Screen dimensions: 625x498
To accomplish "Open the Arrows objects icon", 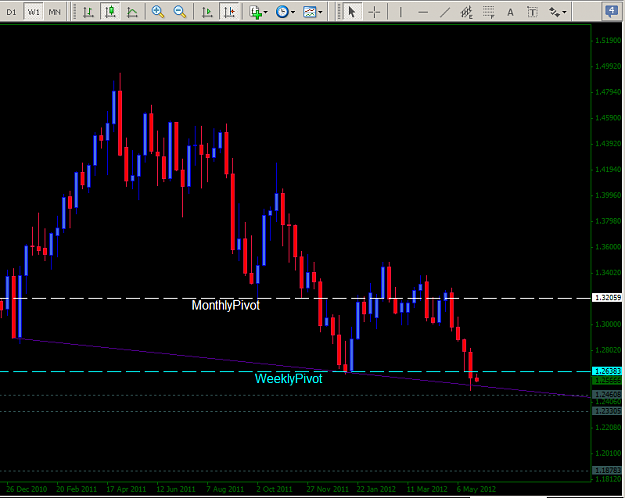I will click(x=554, y=12).
